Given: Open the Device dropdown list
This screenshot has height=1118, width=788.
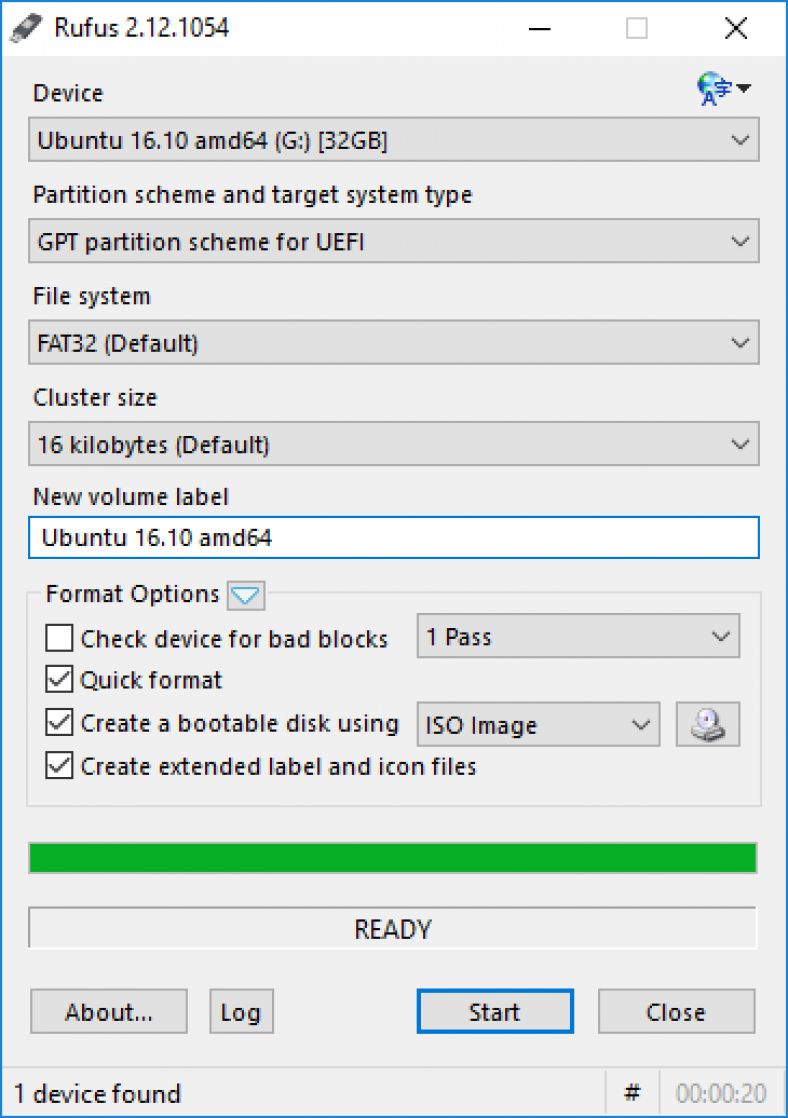Looking at the screenshot, I should coord(393,141).
